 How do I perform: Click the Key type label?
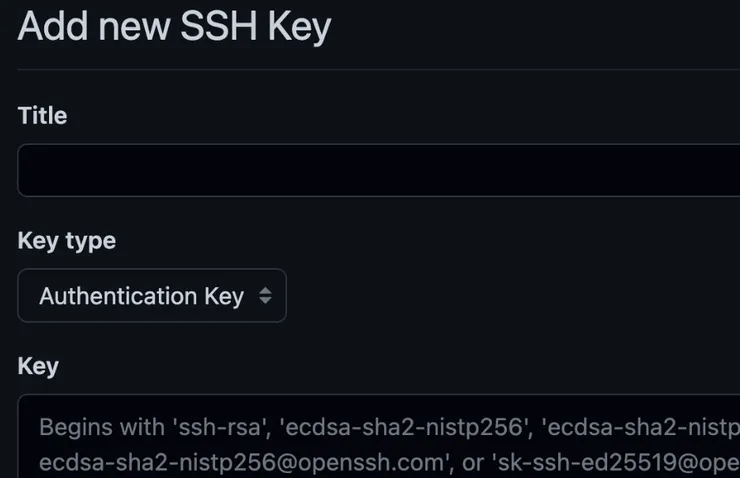coord(66,241)
